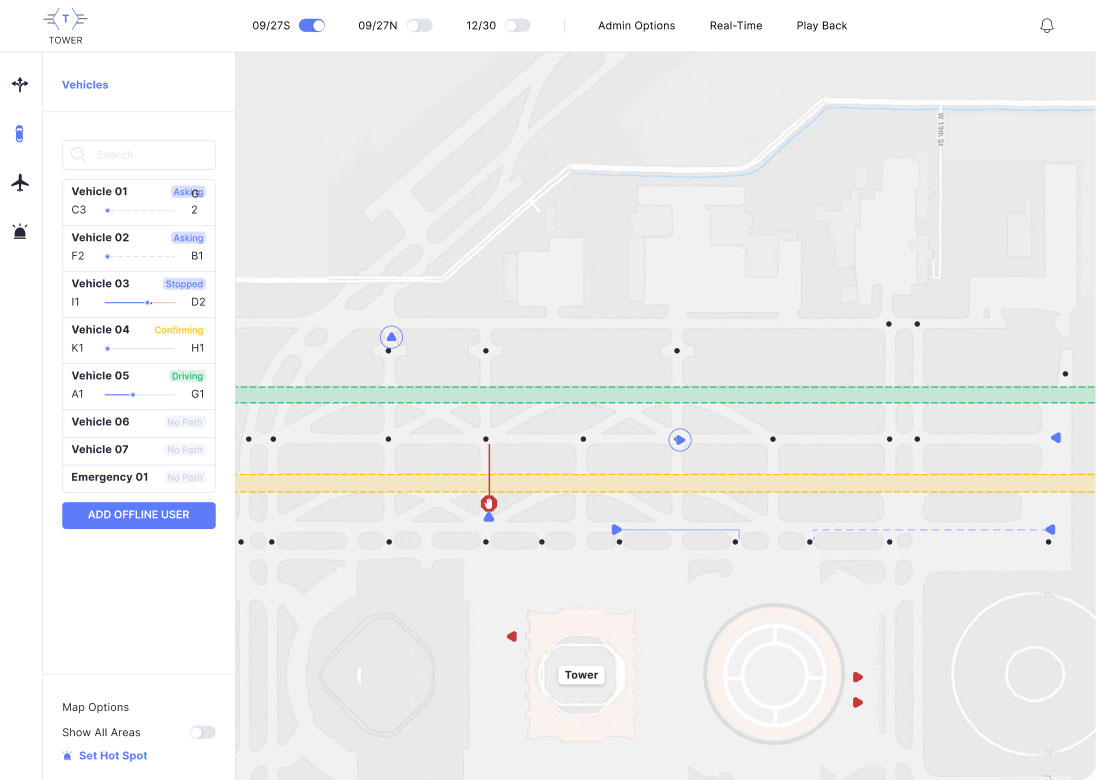Click the Vehicle 05 route progress slider
This screenshot has width=1096, height=780.
[139, 394]
